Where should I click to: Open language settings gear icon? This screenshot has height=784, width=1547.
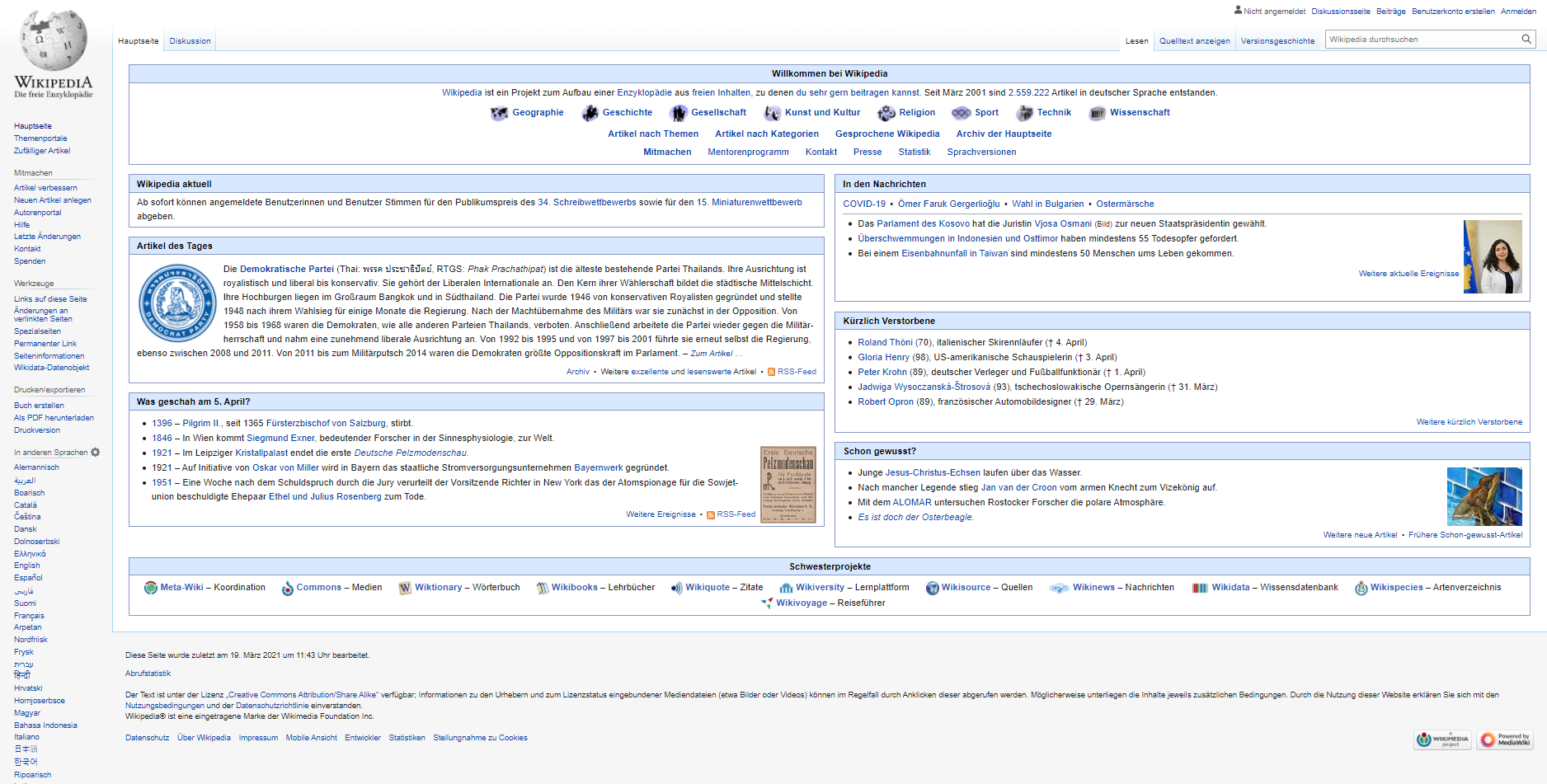[x=95, y=453]
